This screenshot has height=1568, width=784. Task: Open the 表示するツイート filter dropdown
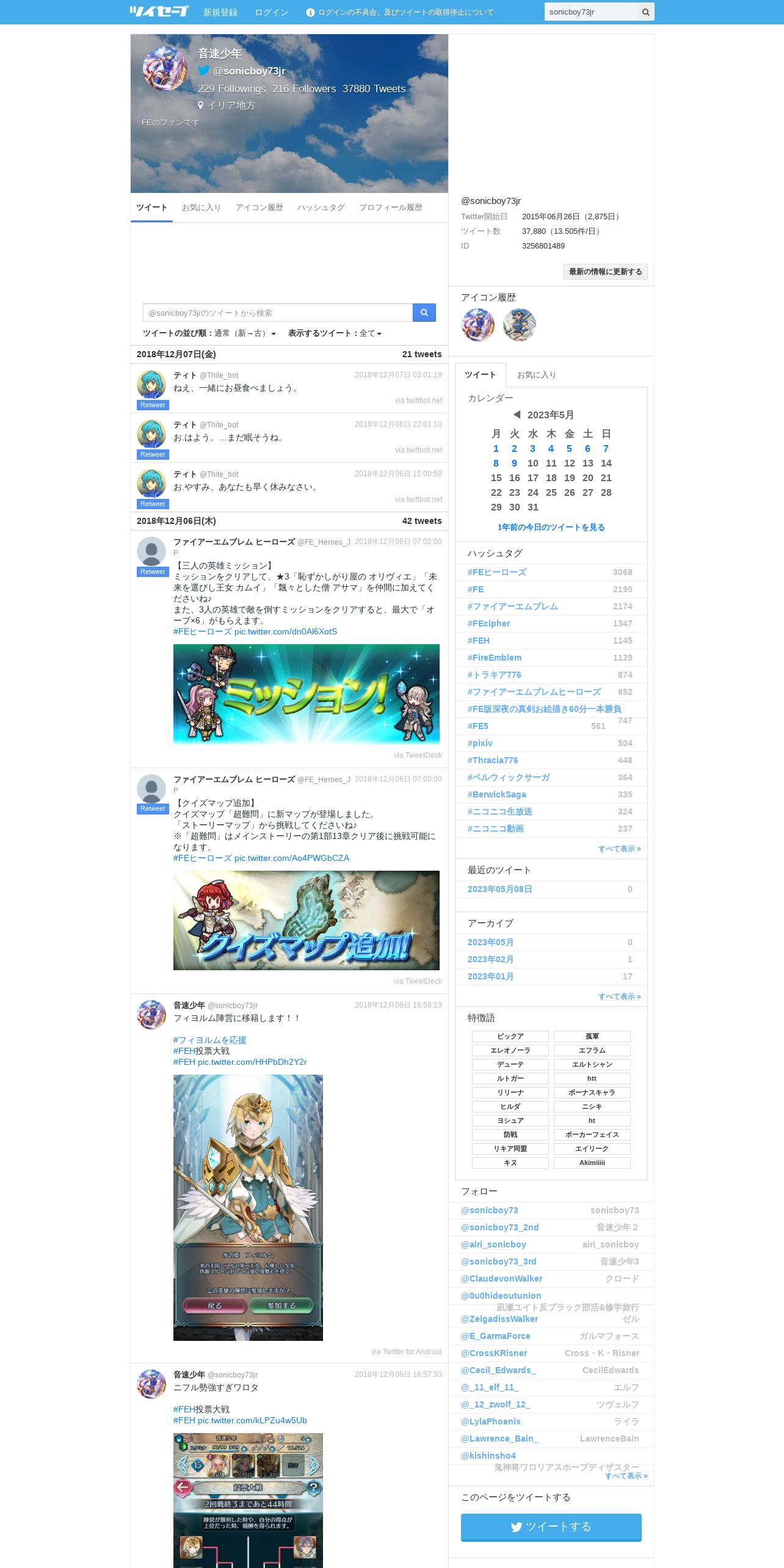tap(370, 333)
